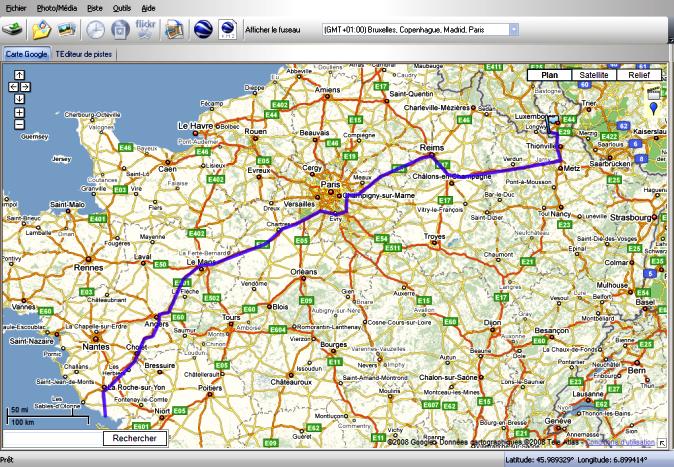Open the Piste menu
The height and width of the screenshot is (467, 674).
(95, 8)
